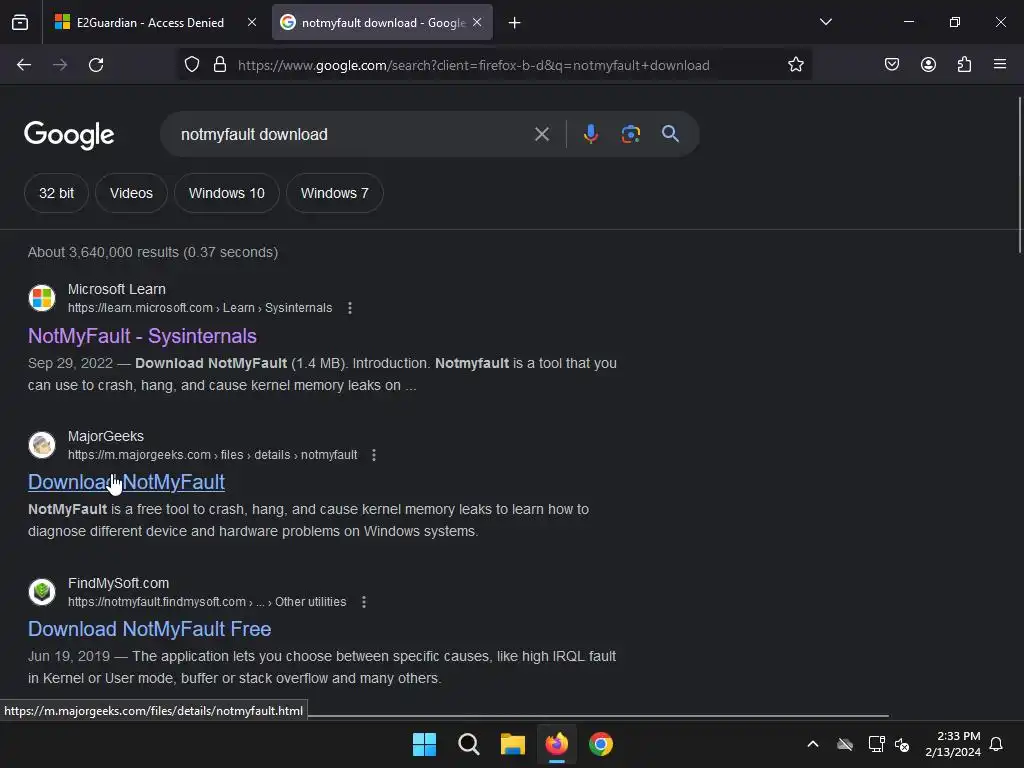Switch to Firefox in the taskbar
Screen dimensions: 1024x768
pyautogui.click(x=556, y=744)
